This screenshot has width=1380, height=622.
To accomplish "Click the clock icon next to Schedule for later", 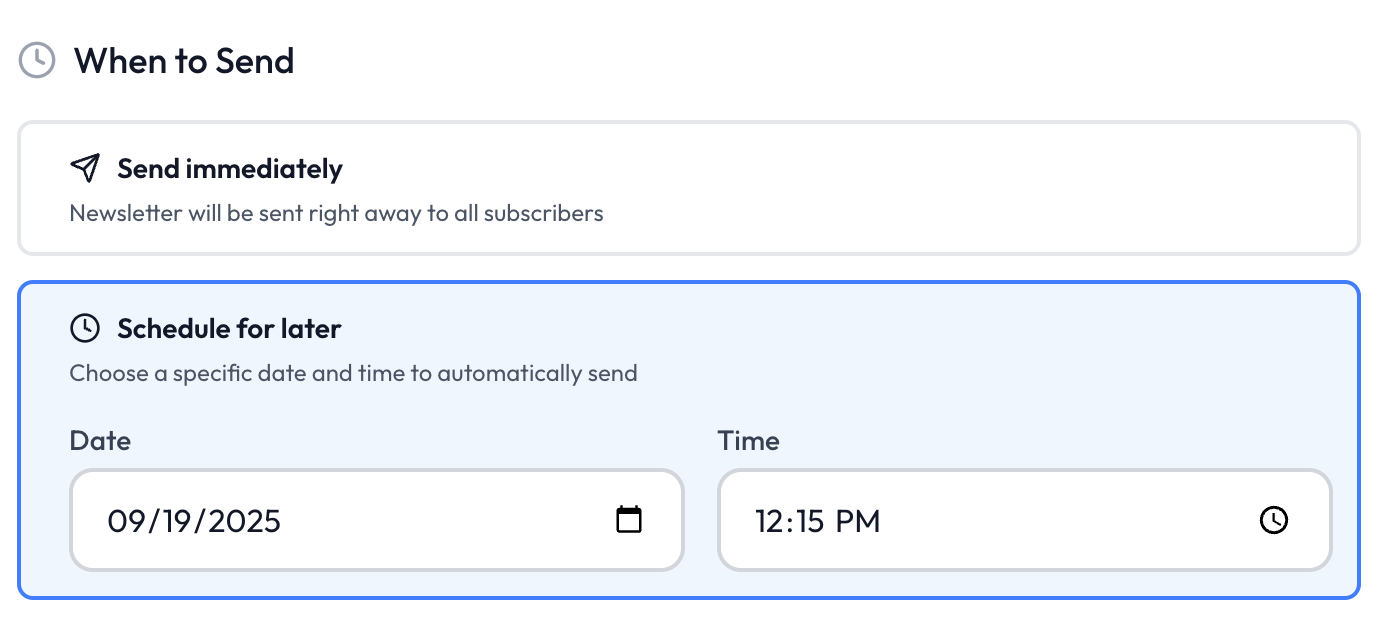I will pyautogui.click(x=86, y=328).
